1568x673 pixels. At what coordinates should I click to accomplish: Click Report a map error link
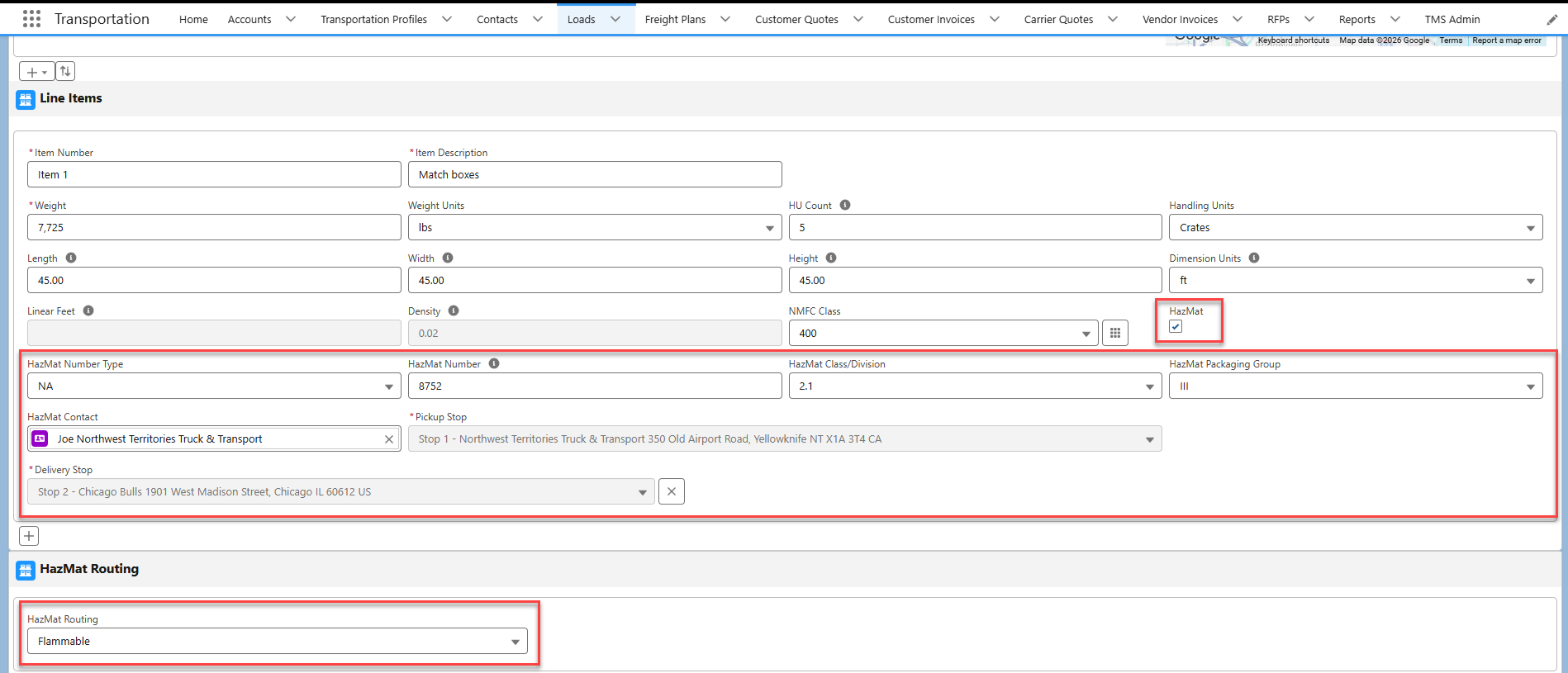pos(1507,40)
